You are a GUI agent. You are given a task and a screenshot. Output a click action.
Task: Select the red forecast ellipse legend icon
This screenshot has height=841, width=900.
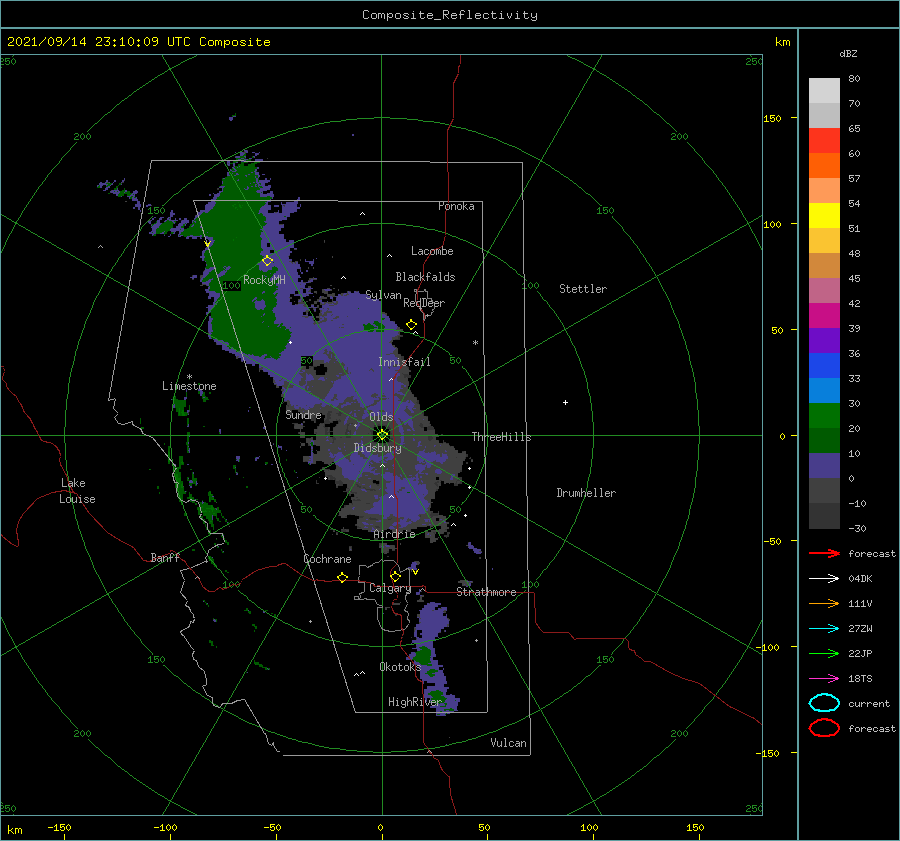pyautogui.click(x=824, y=728)
